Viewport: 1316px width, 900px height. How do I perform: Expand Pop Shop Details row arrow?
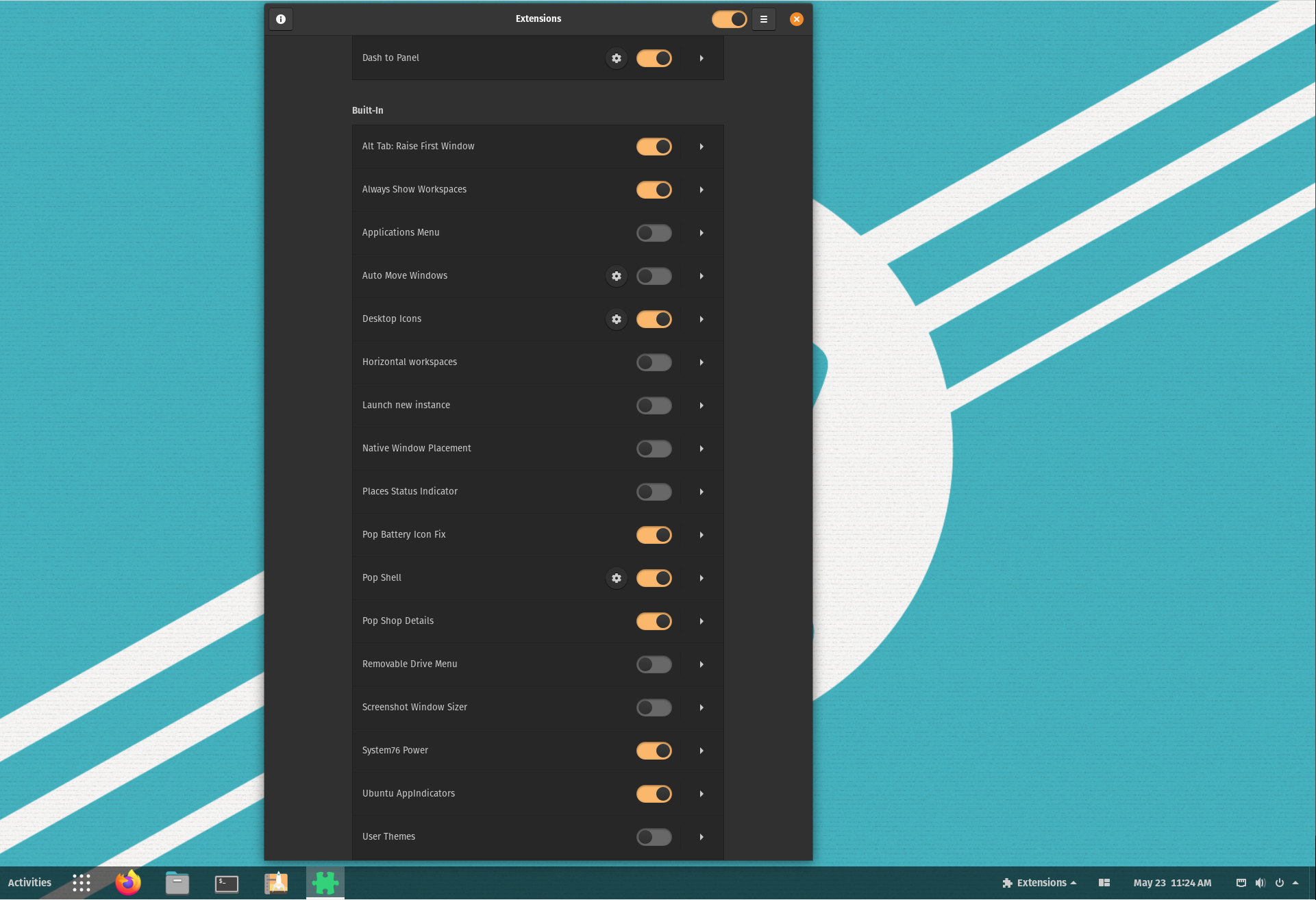702,621
